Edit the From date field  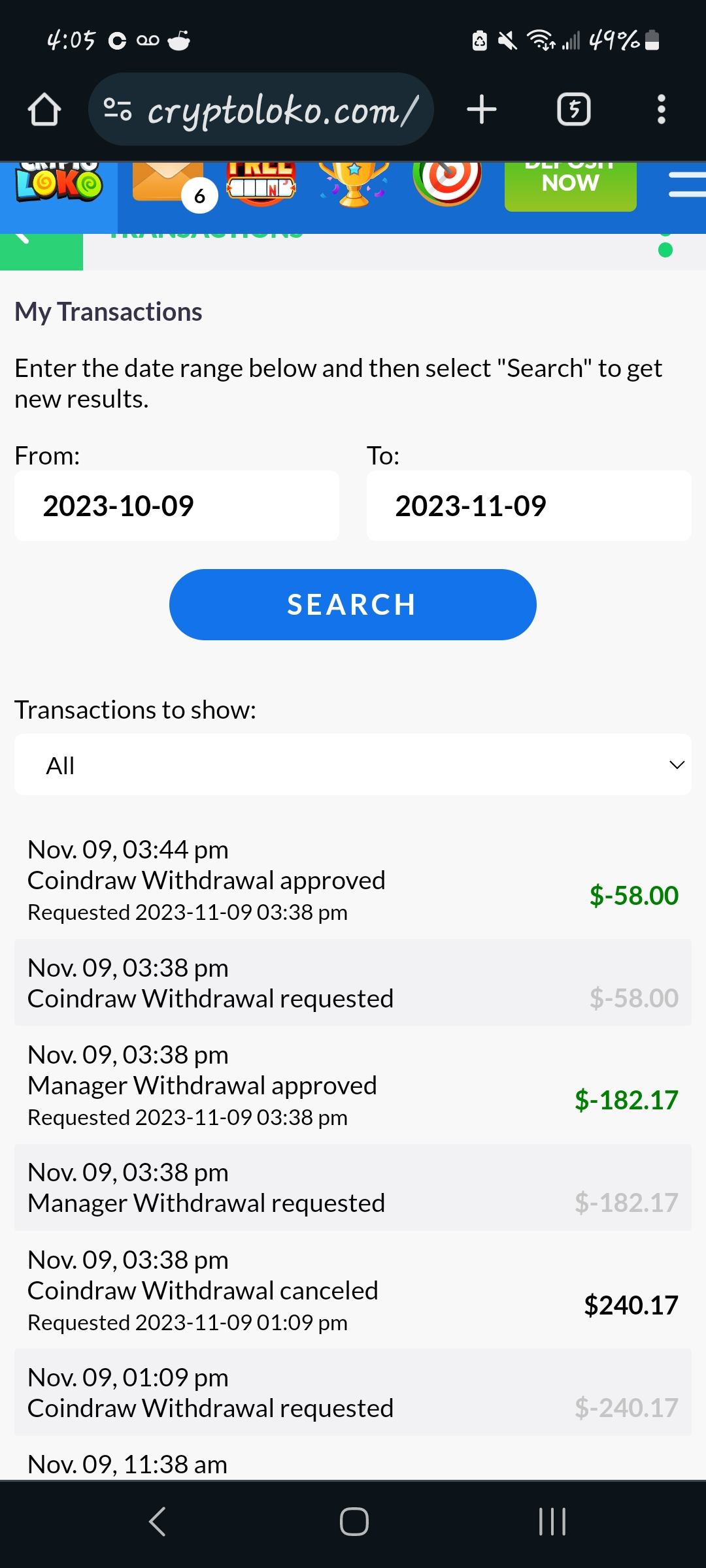click(x=176, y=506)
